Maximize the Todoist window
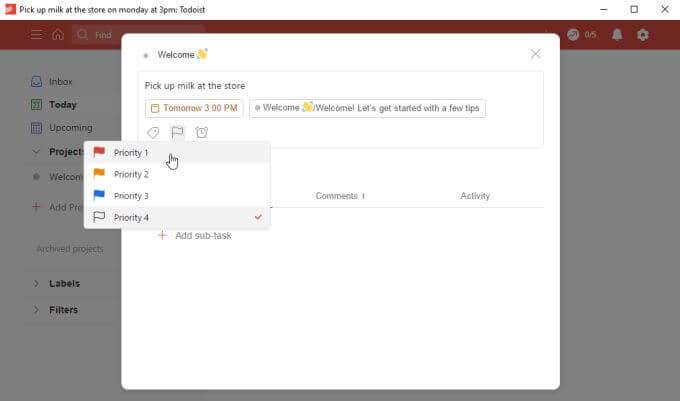The image size is (680, 401). pos(634,9)
